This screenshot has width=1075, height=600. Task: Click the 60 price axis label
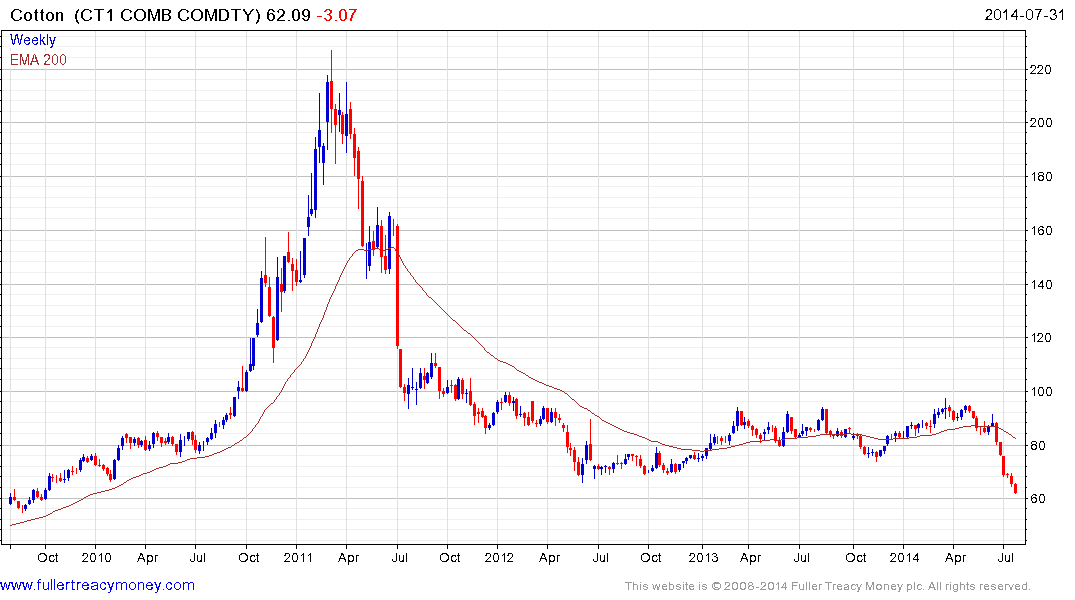tap(1038, 499)
